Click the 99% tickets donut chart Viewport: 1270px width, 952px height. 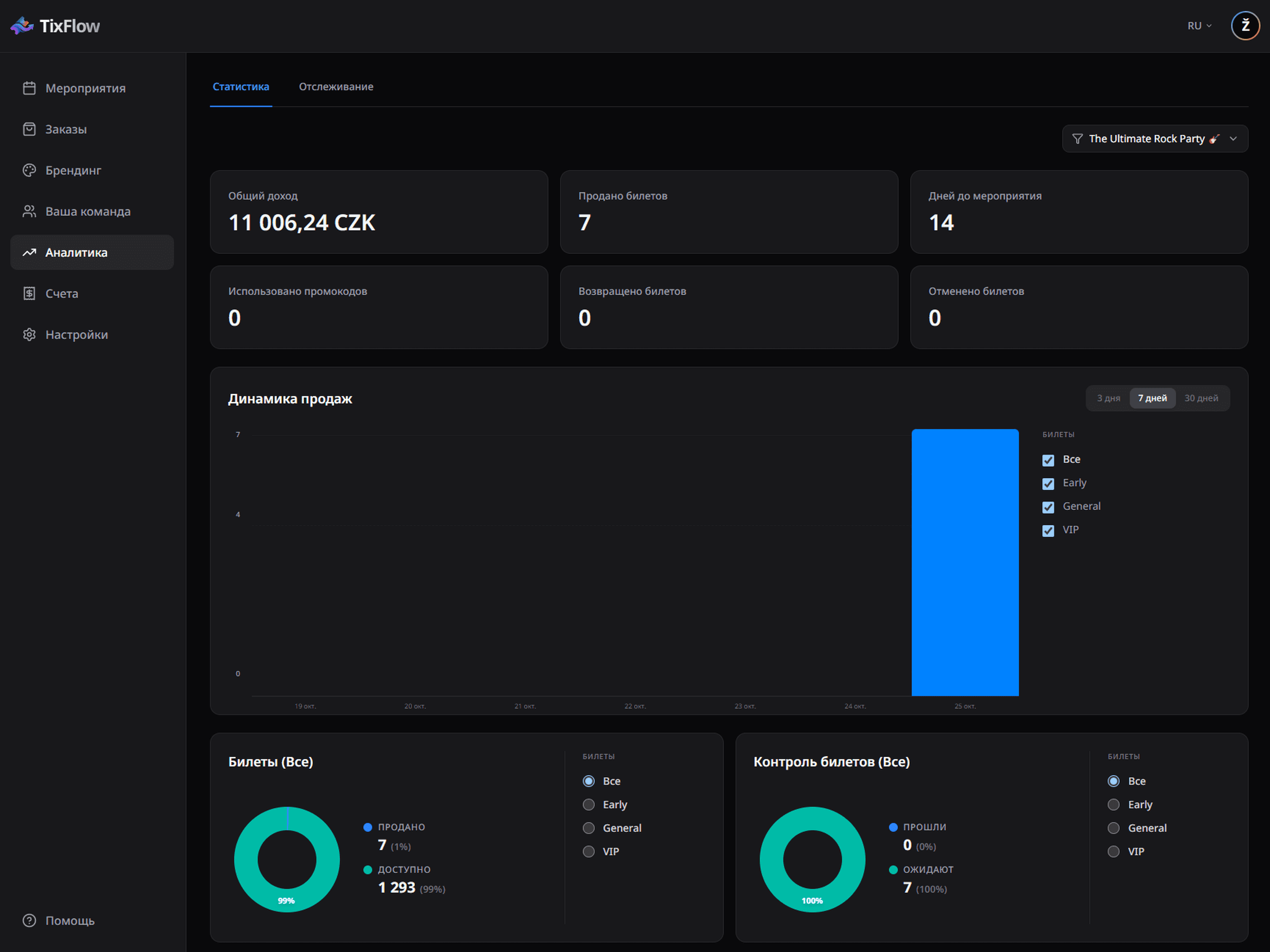(286, 859)
